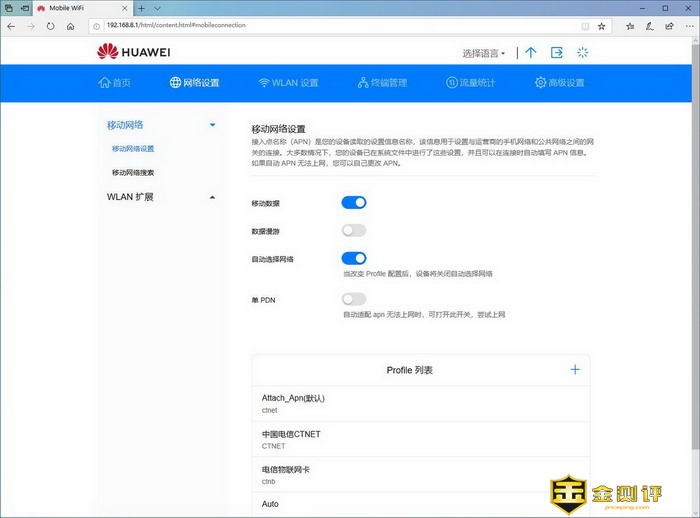Click the update arrow icon in header

tap(530, 53)
